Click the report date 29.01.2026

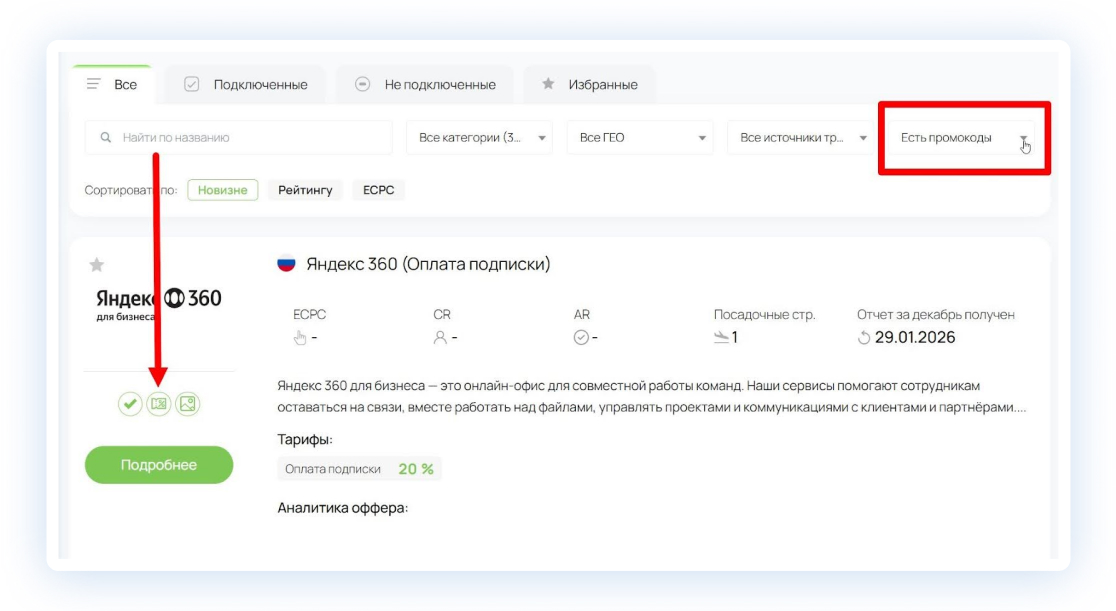(915, 338)
